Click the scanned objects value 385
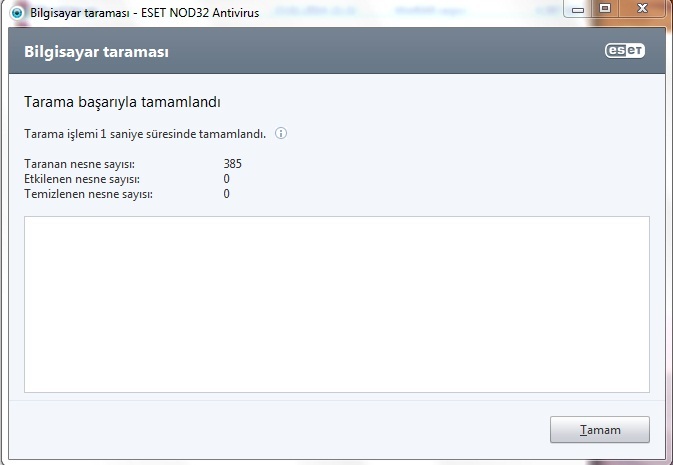Screen dimensions: 673x465 (233, 164)
